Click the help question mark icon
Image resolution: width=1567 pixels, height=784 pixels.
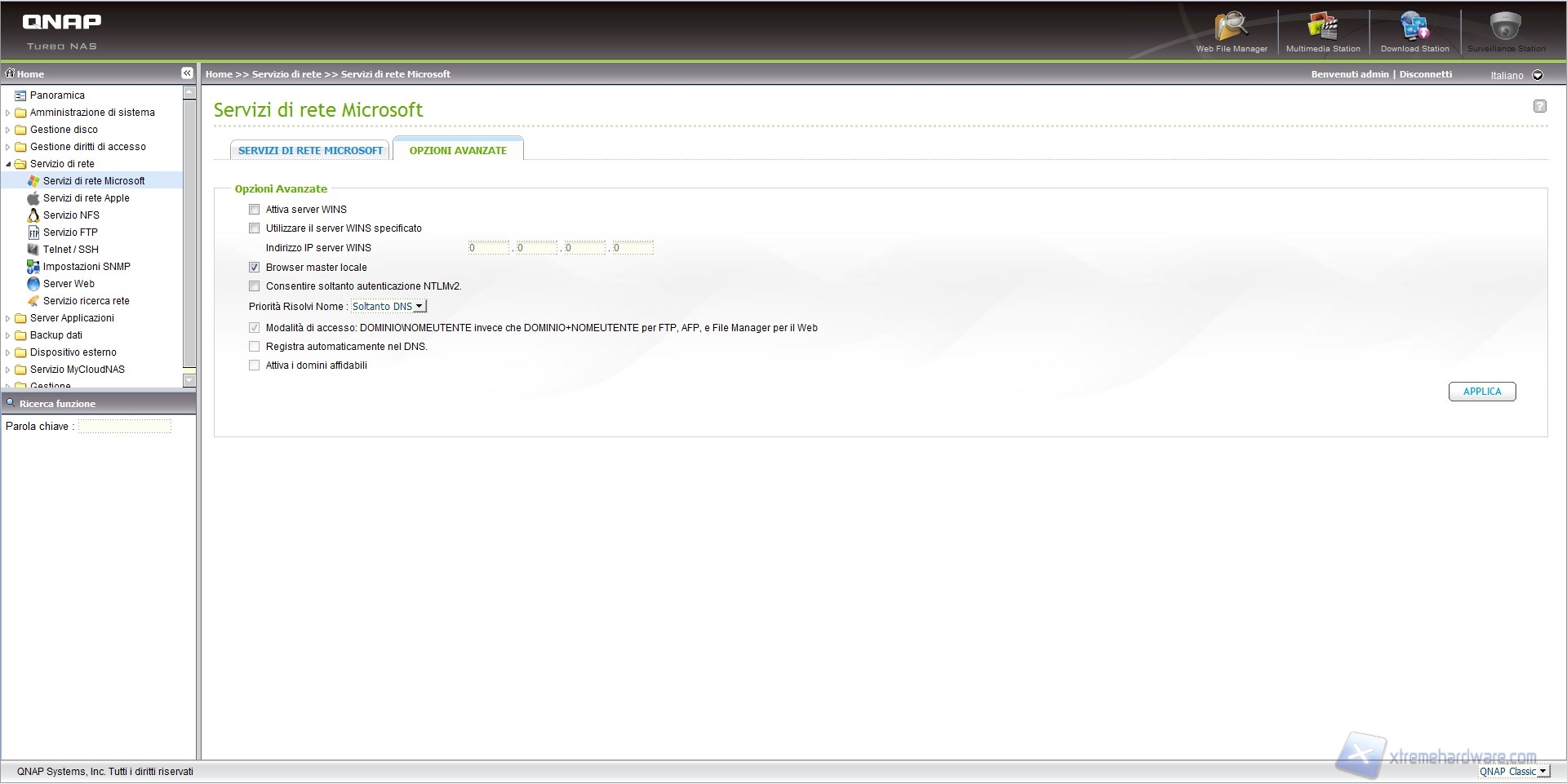coord(1539,106)
